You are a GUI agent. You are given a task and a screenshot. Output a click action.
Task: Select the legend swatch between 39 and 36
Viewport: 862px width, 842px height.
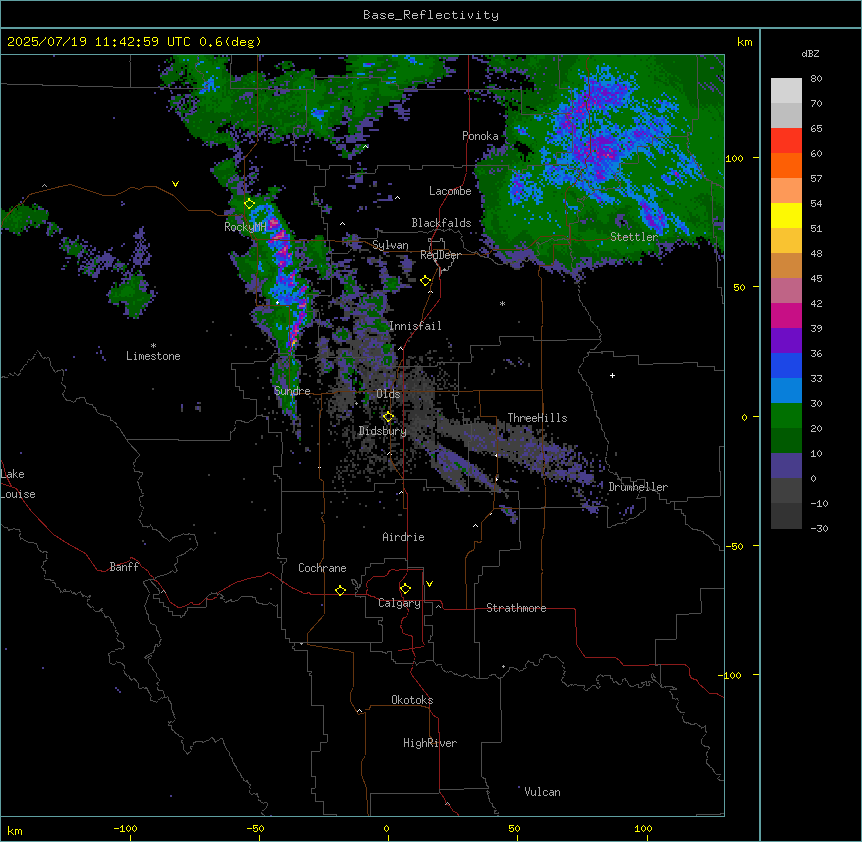click(x=786, y=341)
